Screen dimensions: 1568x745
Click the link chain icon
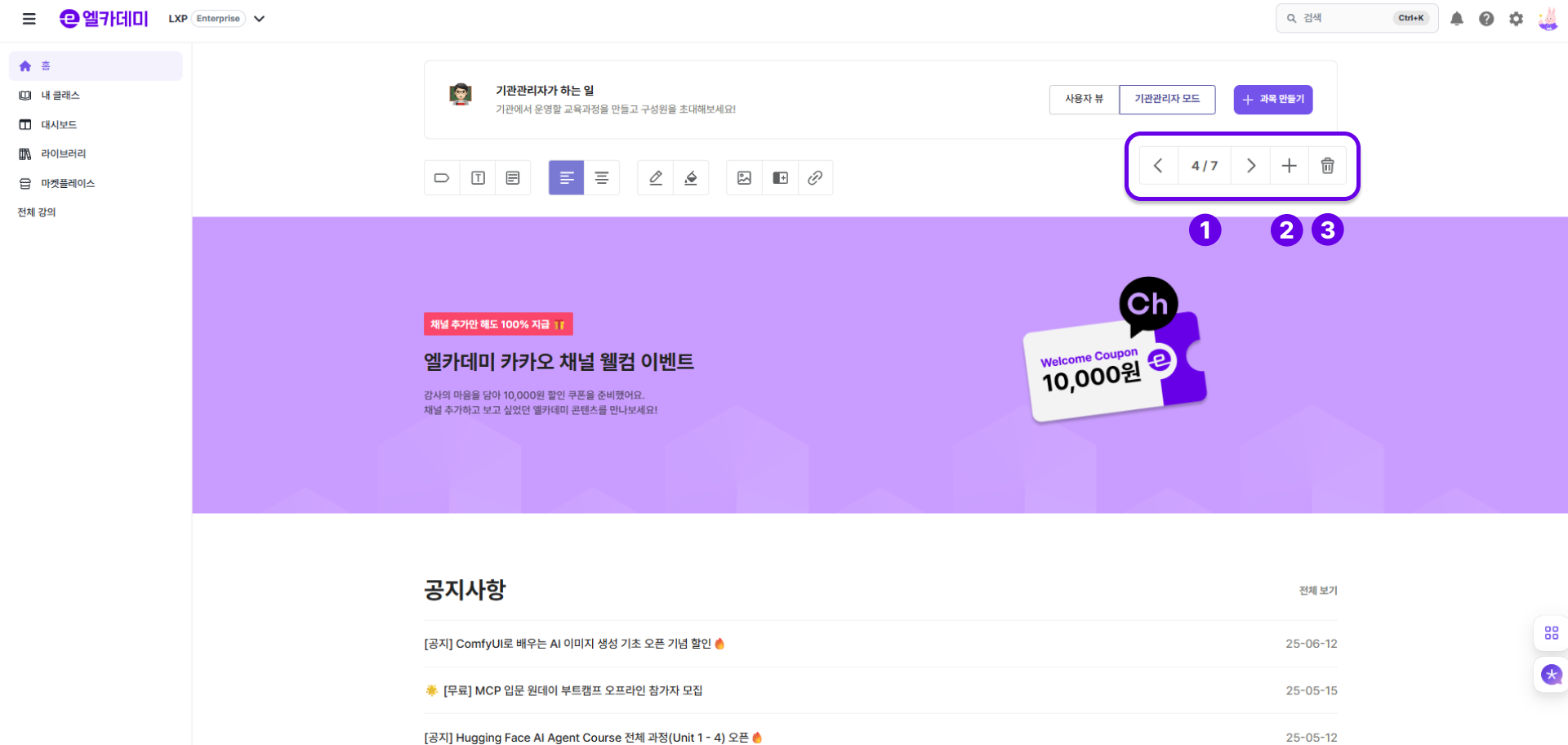(815, 178)
